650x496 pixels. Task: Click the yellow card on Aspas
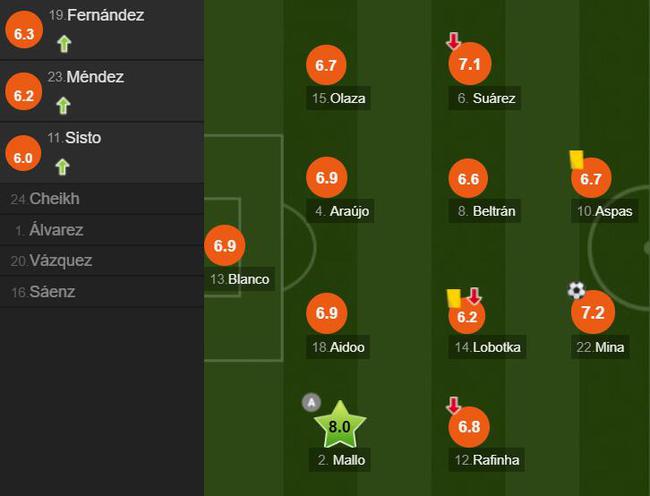point(577,159)
